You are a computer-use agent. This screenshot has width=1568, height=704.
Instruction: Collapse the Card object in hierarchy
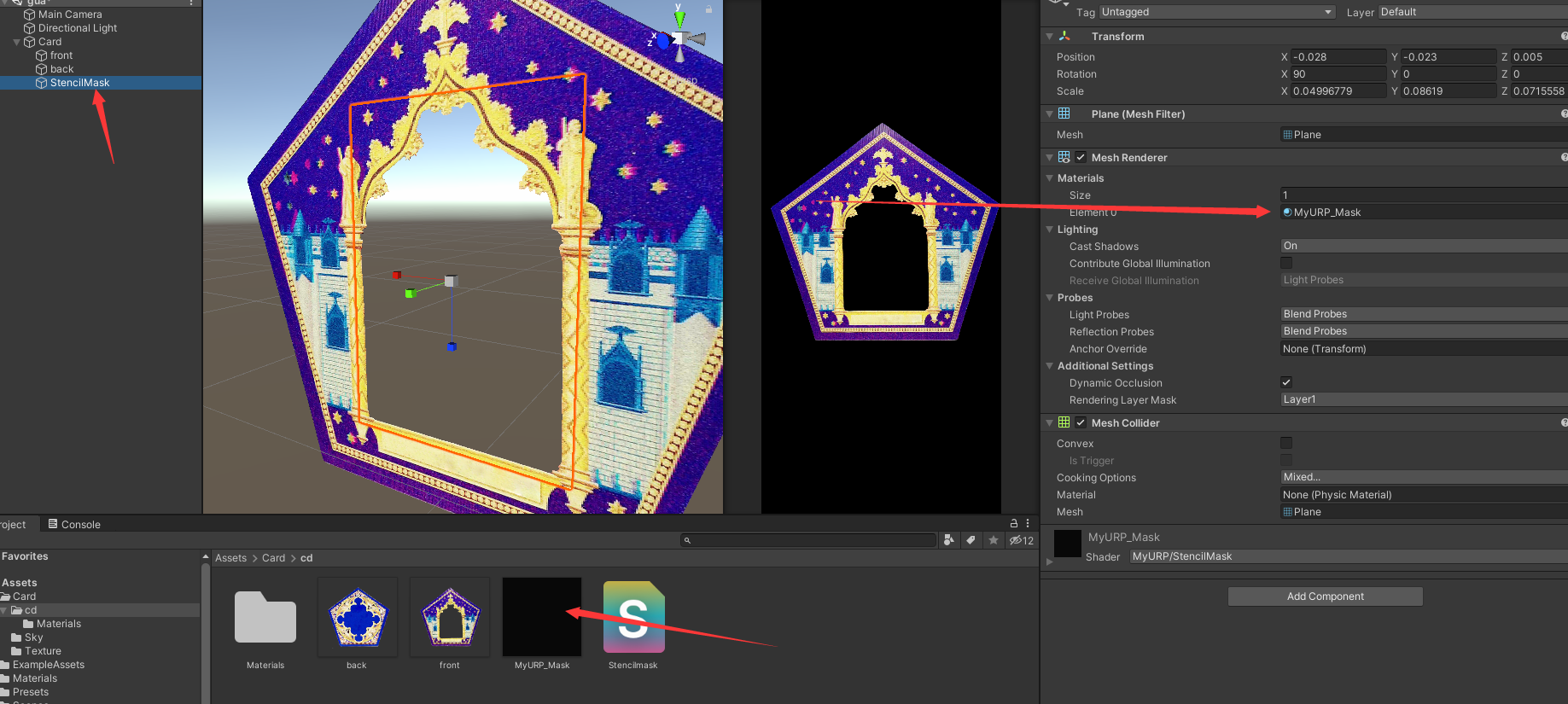click(16, 42)
